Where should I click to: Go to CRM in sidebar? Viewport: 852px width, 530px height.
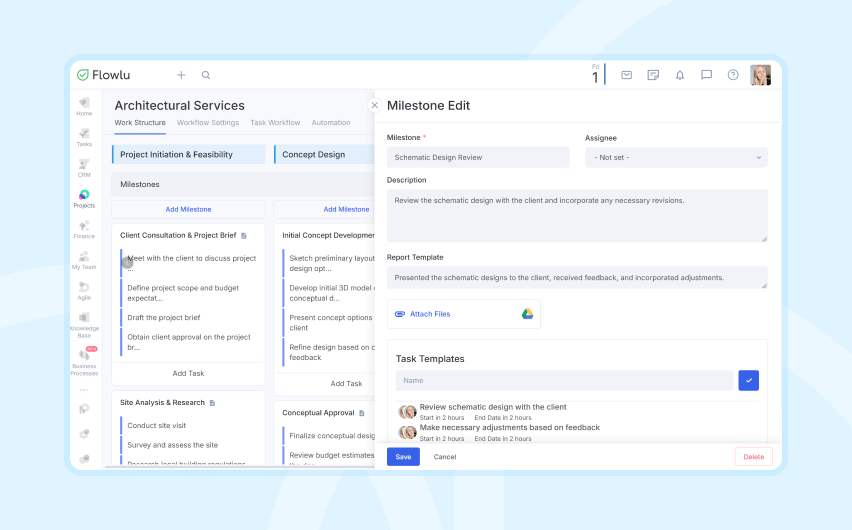84,166
